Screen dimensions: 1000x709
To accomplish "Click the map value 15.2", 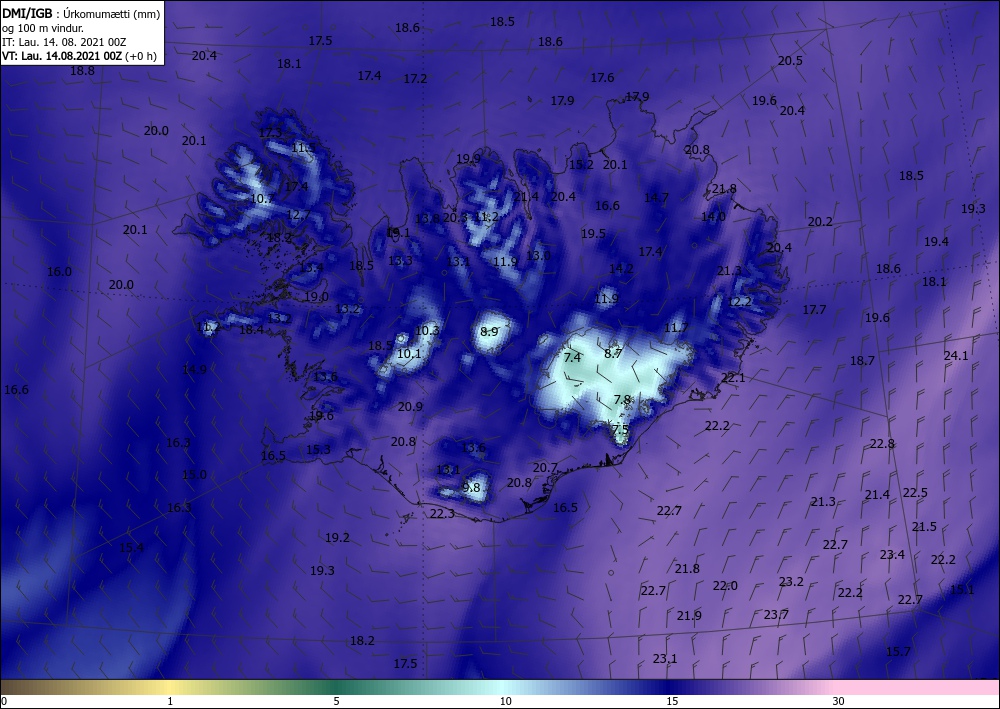I will click(581, 164).
